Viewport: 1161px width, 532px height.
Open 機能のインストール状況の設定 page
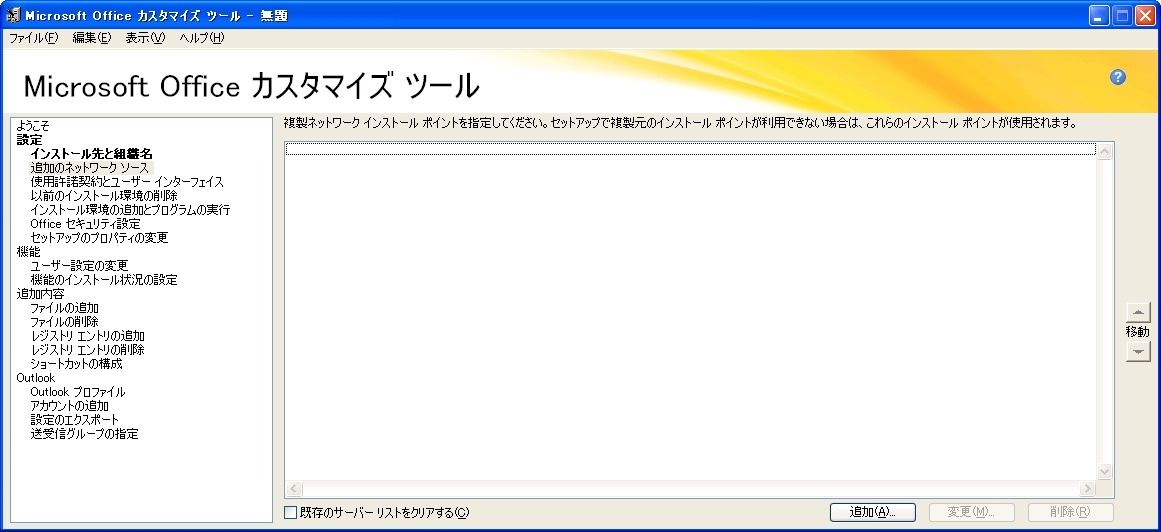103,280
